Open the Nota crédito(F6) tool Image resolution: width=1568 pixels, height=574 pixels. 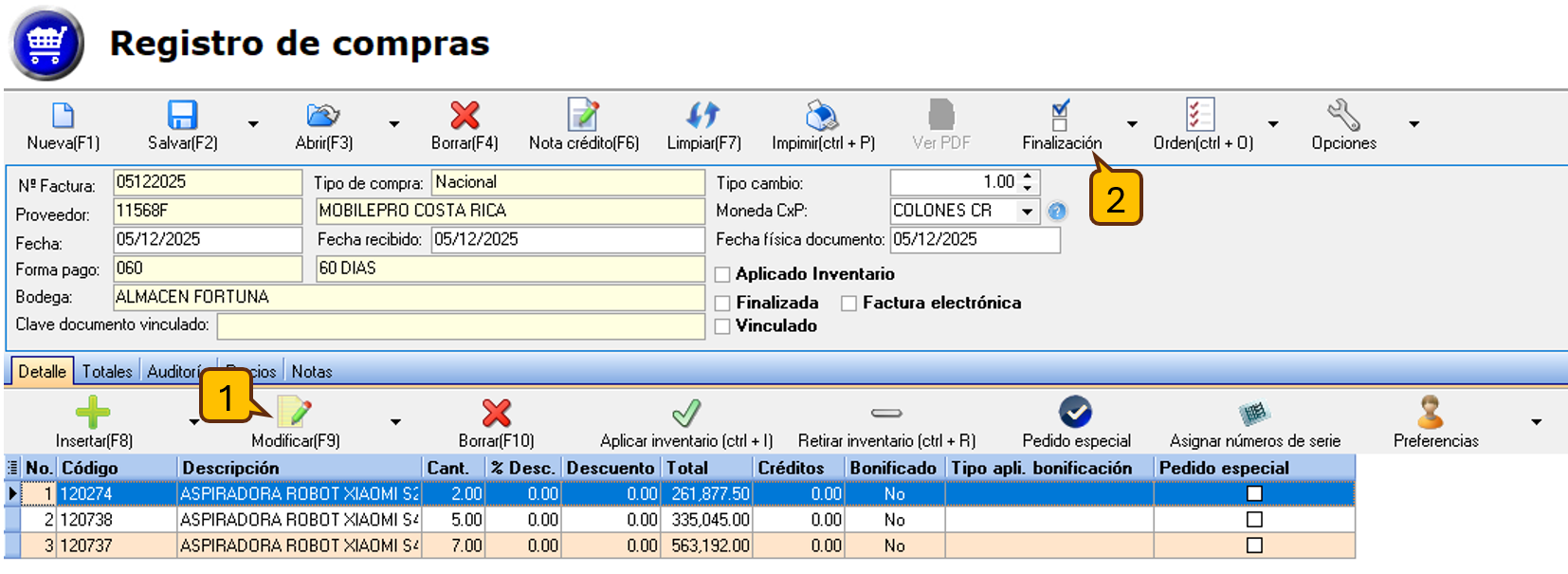(x=583, y=117)
